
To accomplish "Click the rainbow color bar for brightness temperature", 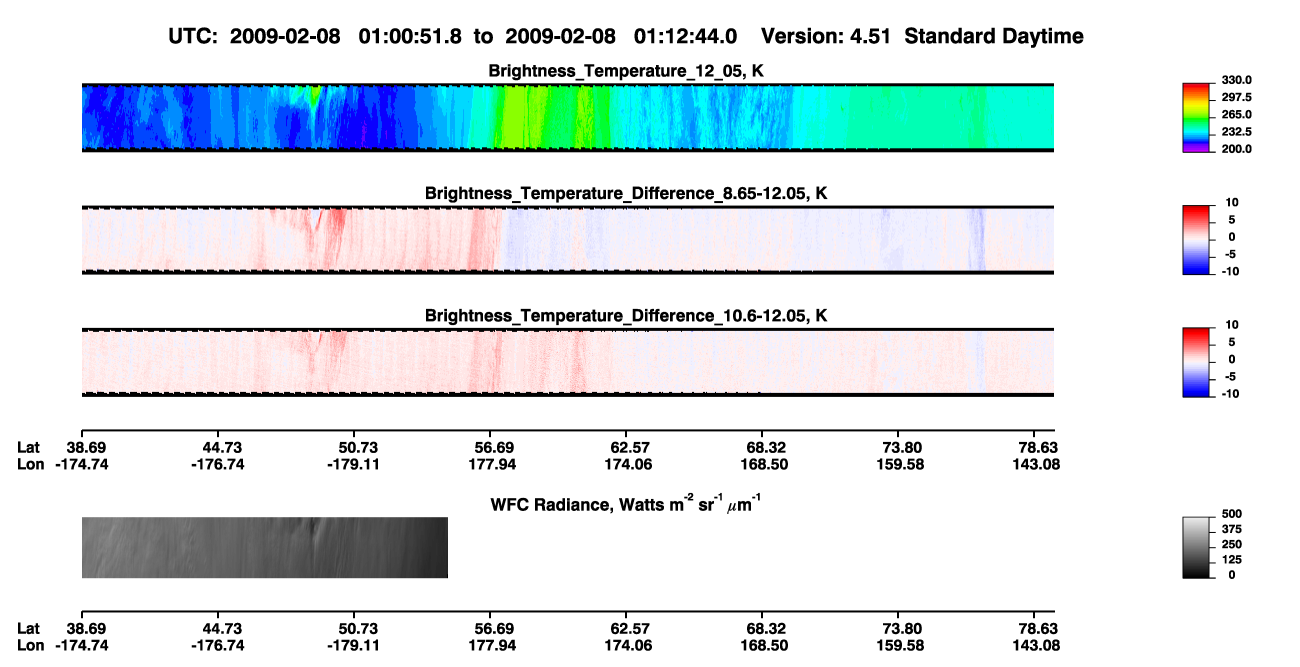I will pos(1196,118).
